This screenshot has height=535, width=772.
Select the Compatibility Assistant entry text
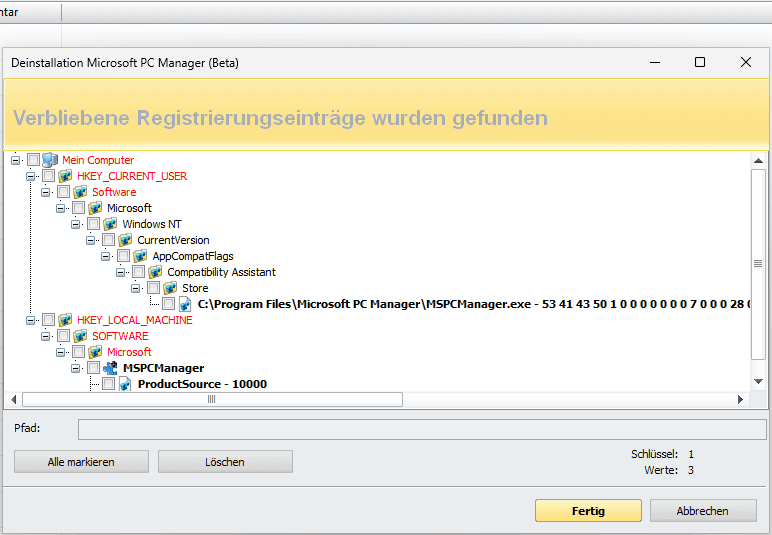[222, 272]
